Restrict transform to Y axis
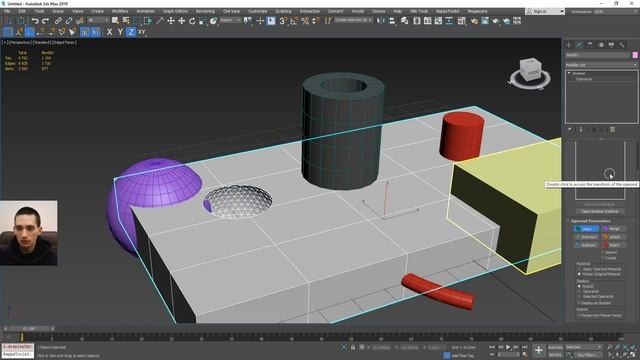This screenshot has width=640, height=360. tap(120, 32)
